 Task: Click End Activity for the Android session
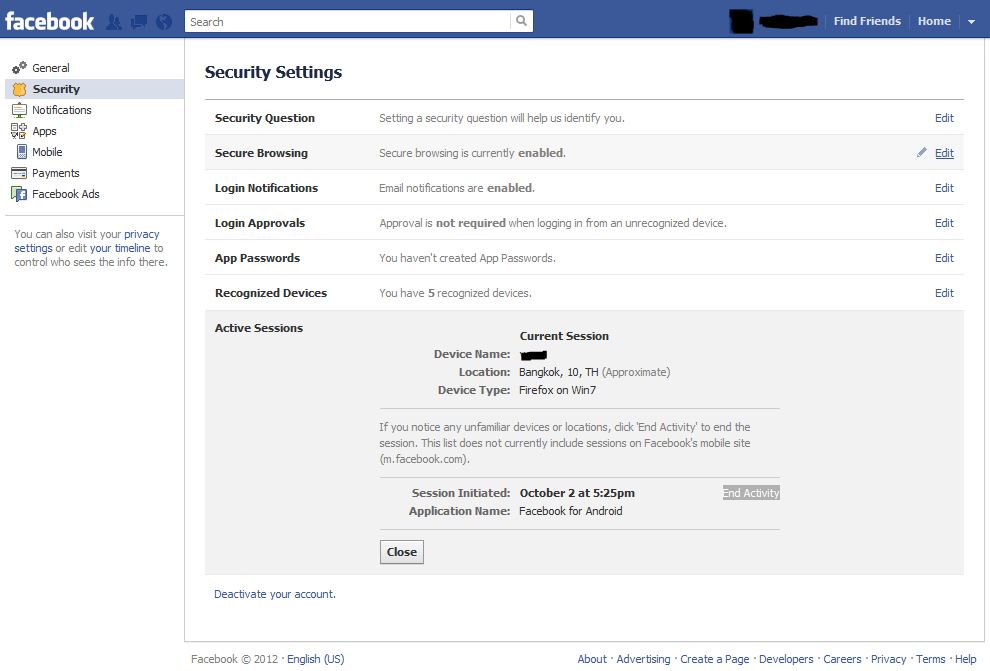751,492
